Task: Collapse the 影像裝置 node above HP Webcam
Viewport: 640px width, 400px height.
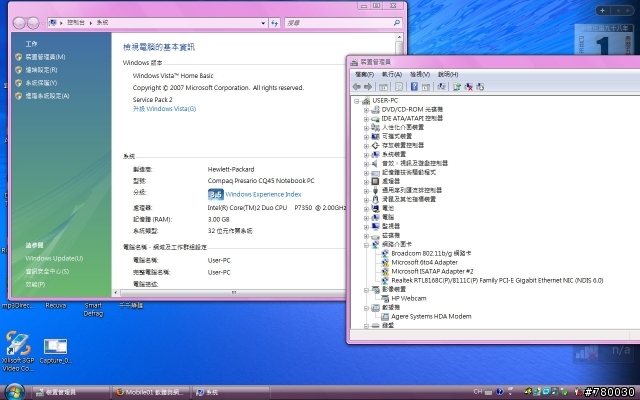Action: click(x=366, y=290)
